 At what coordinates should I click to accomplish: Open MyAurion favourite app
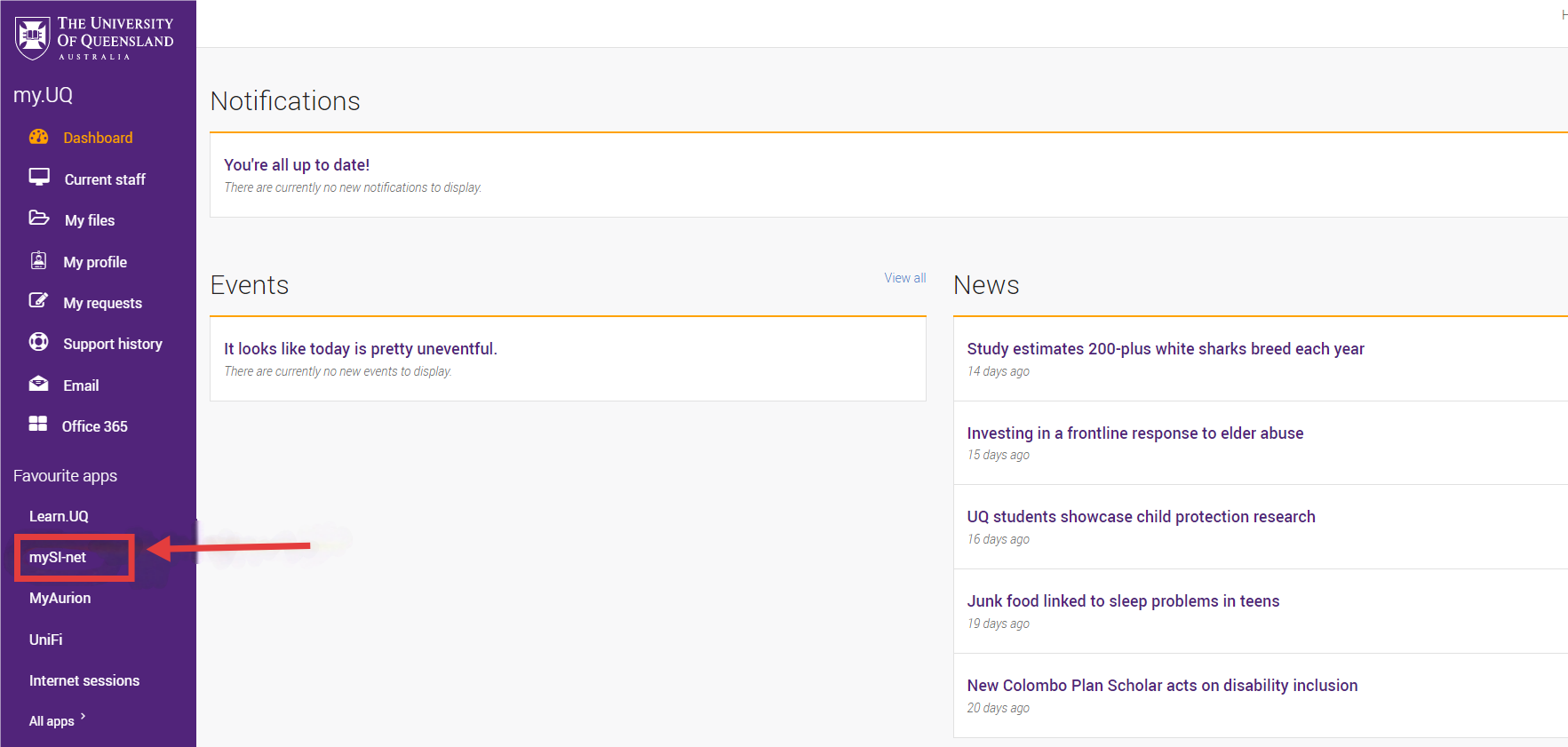coord(60,598)
